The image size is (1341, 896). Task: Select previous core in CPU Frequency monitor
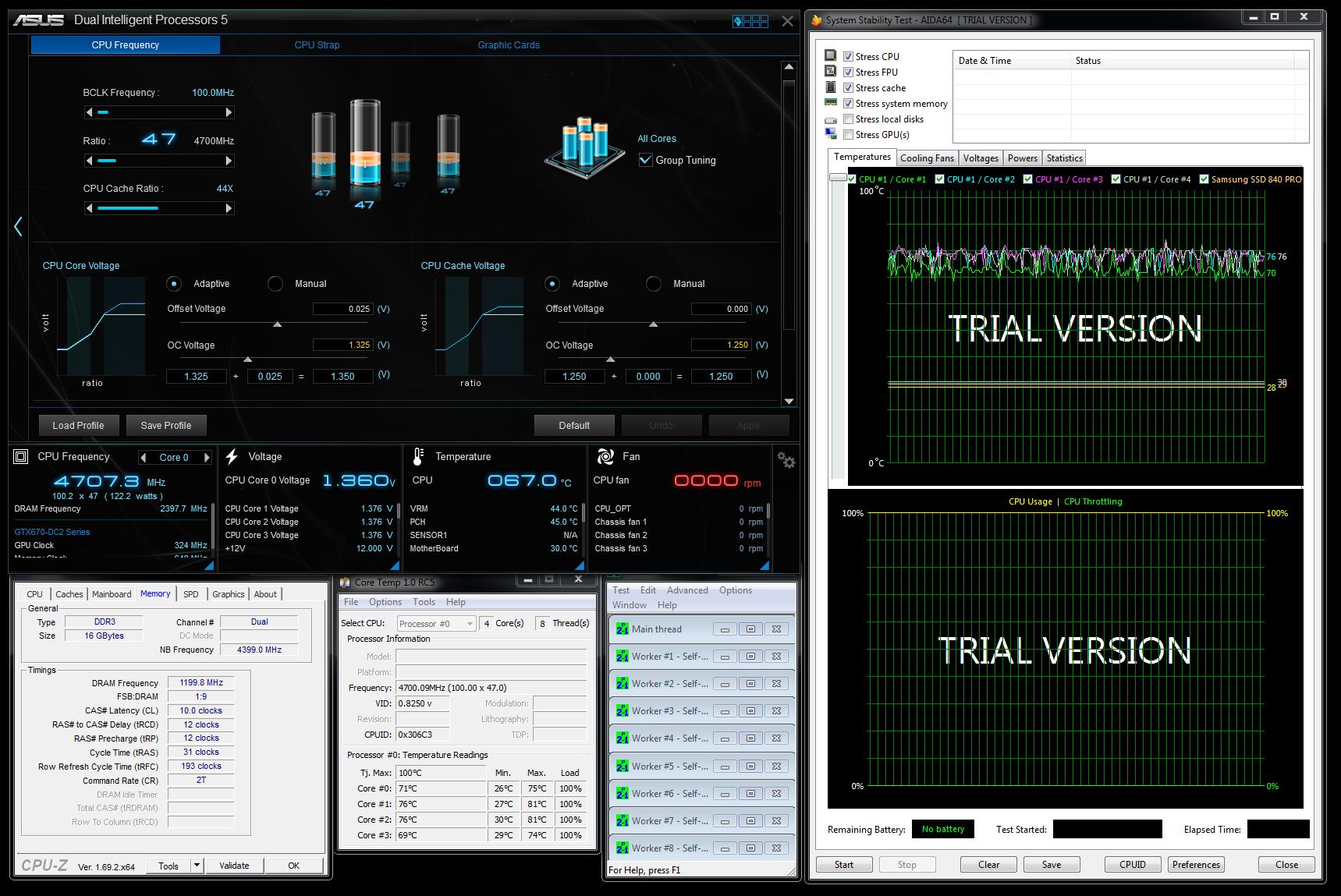(x=144, y=458)
